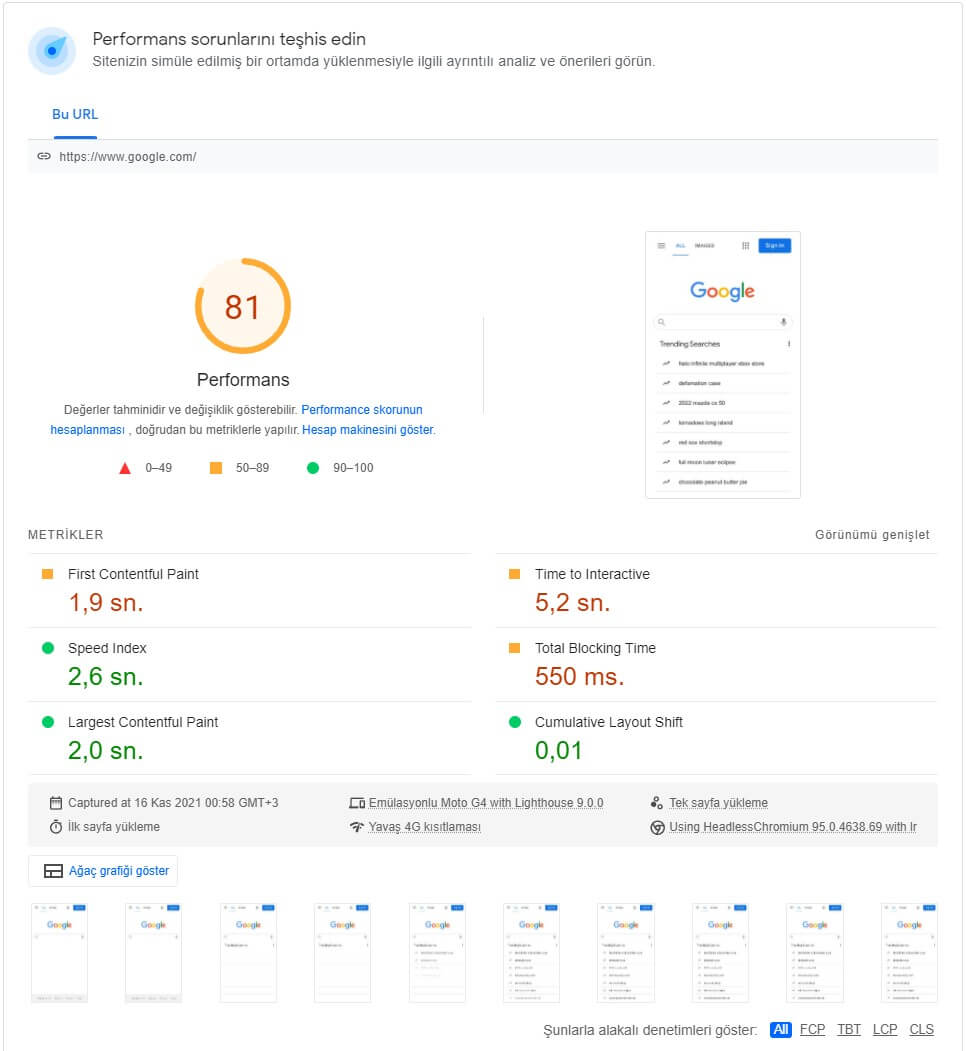Click the fork icon before Tek sayfa yükleme

coord(656,802)
